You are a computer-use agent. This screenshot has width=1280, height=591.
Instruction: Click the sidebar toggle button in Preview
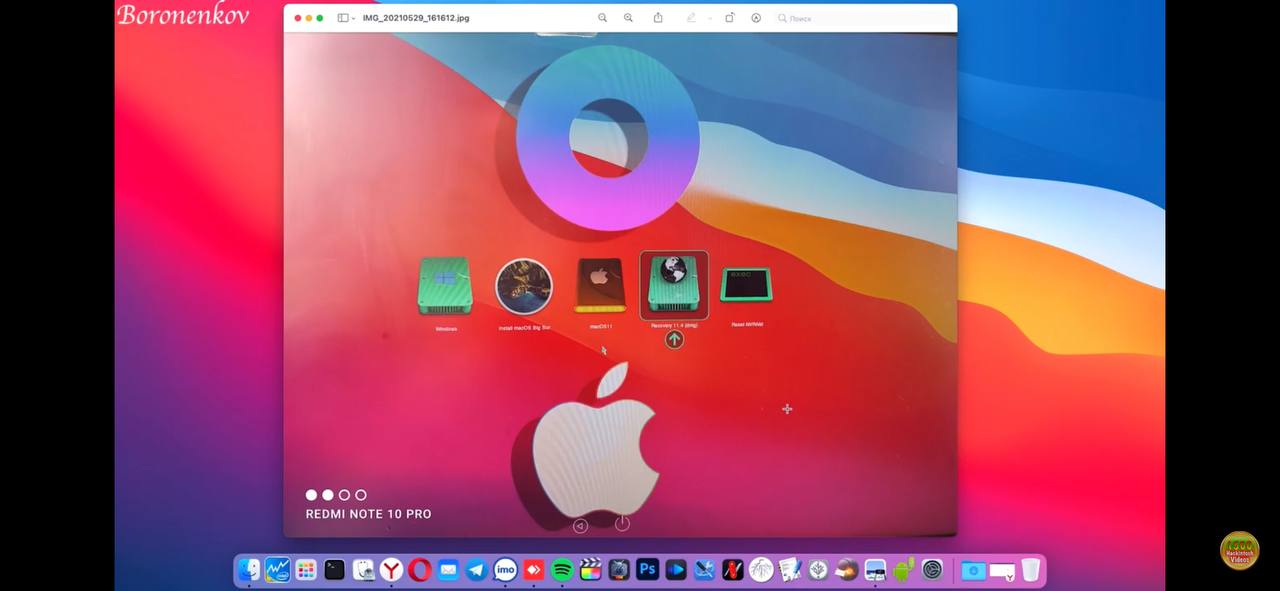click(x=343, y=18)
